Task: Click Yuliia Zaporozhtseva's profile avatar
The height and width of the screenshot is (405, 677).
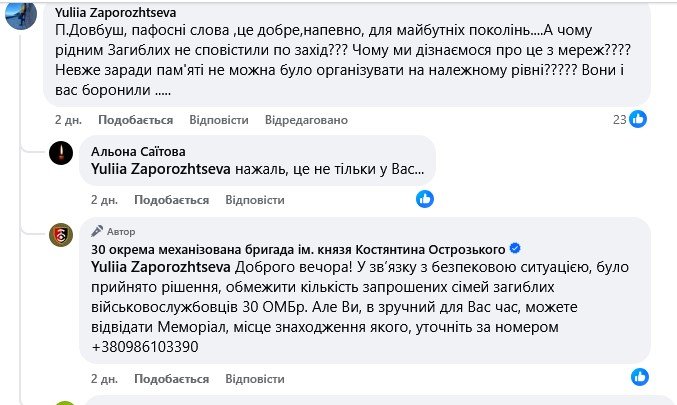Action: pyautogui.click(x=20, y=12)
